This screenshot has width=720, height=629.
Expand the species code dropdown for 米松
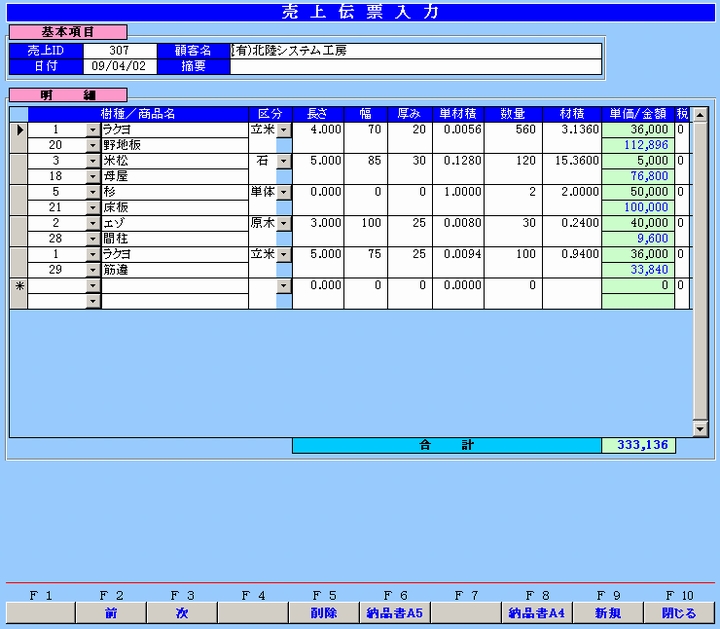(93, 161)
